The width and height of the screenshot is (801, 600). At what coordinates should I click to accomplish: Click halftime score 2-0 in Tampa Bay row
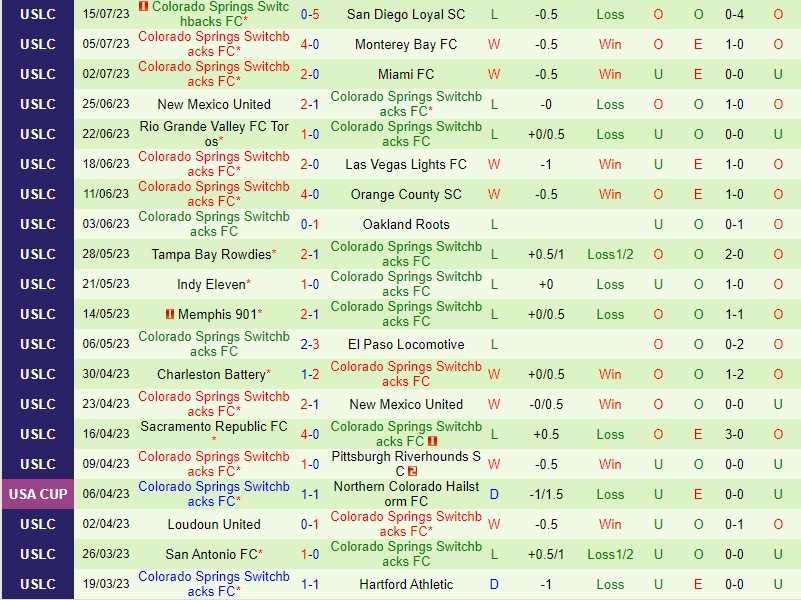point(734,254)
